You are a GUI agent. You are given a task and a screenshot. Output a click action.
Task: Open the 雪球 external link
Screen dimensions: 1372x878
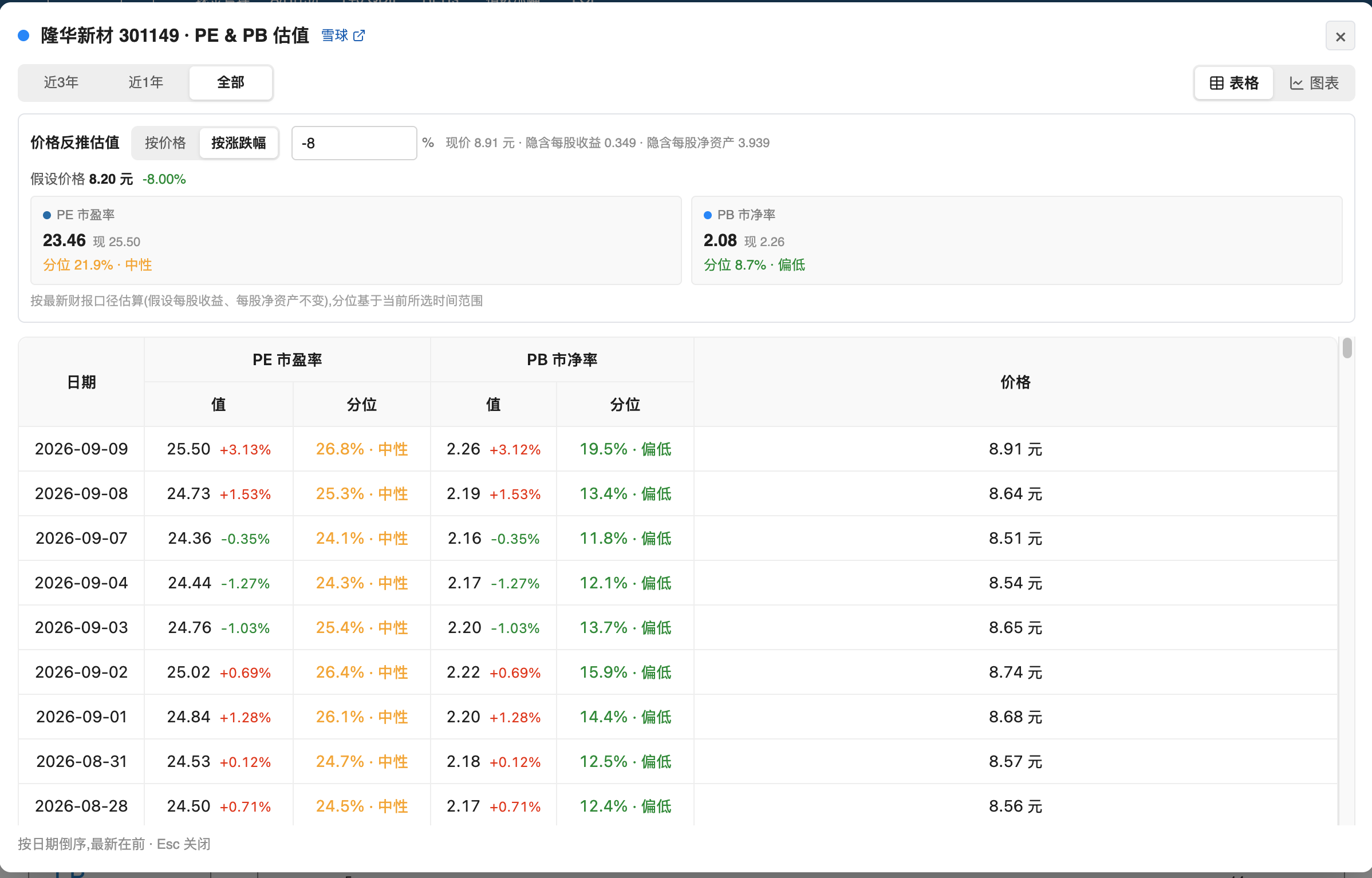click(342, 35)
